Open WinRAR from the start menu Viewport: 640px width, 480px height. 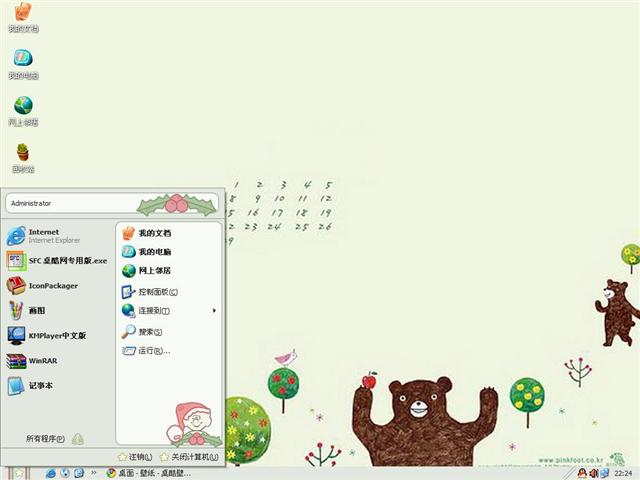58,361
